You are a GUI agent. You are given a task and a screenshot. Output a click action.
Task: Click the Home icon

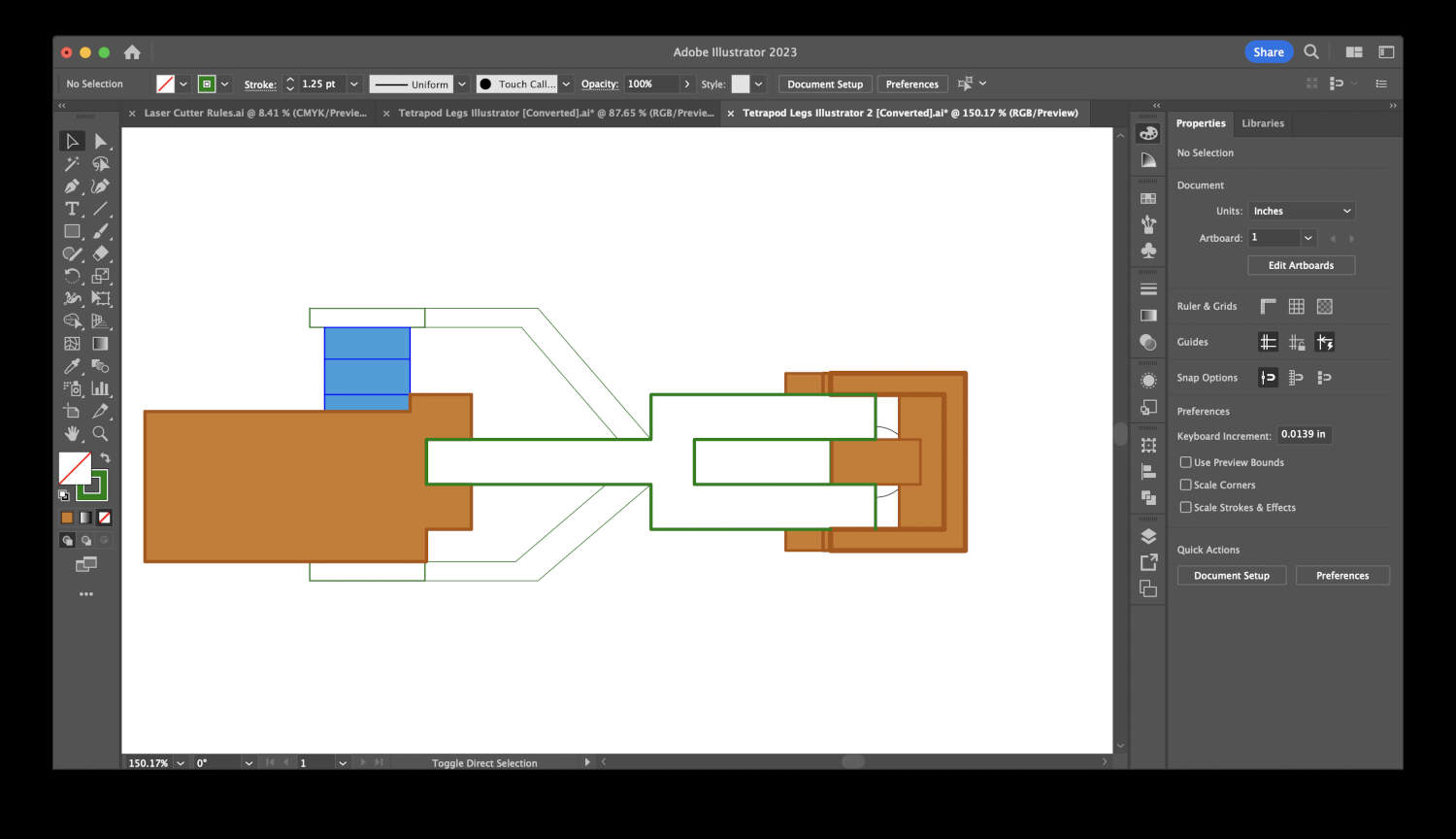(x=132, y=52)
